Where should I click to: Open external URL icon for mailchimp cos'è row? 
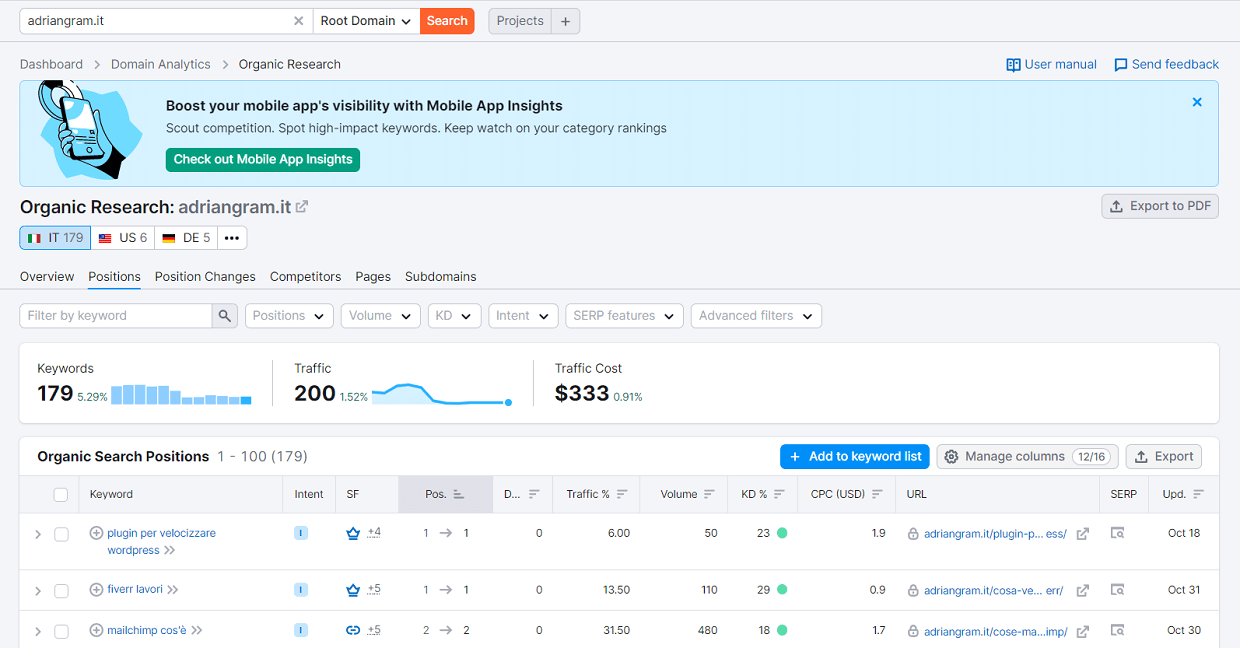(x=1083, y=631)
